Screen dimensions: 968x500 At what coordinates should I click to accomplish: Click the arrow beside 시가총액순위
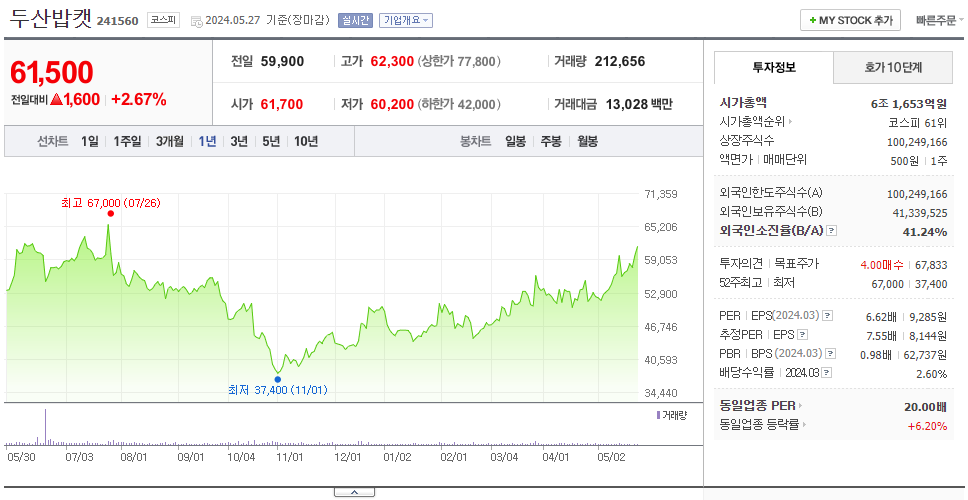click(x=790, y=122)
